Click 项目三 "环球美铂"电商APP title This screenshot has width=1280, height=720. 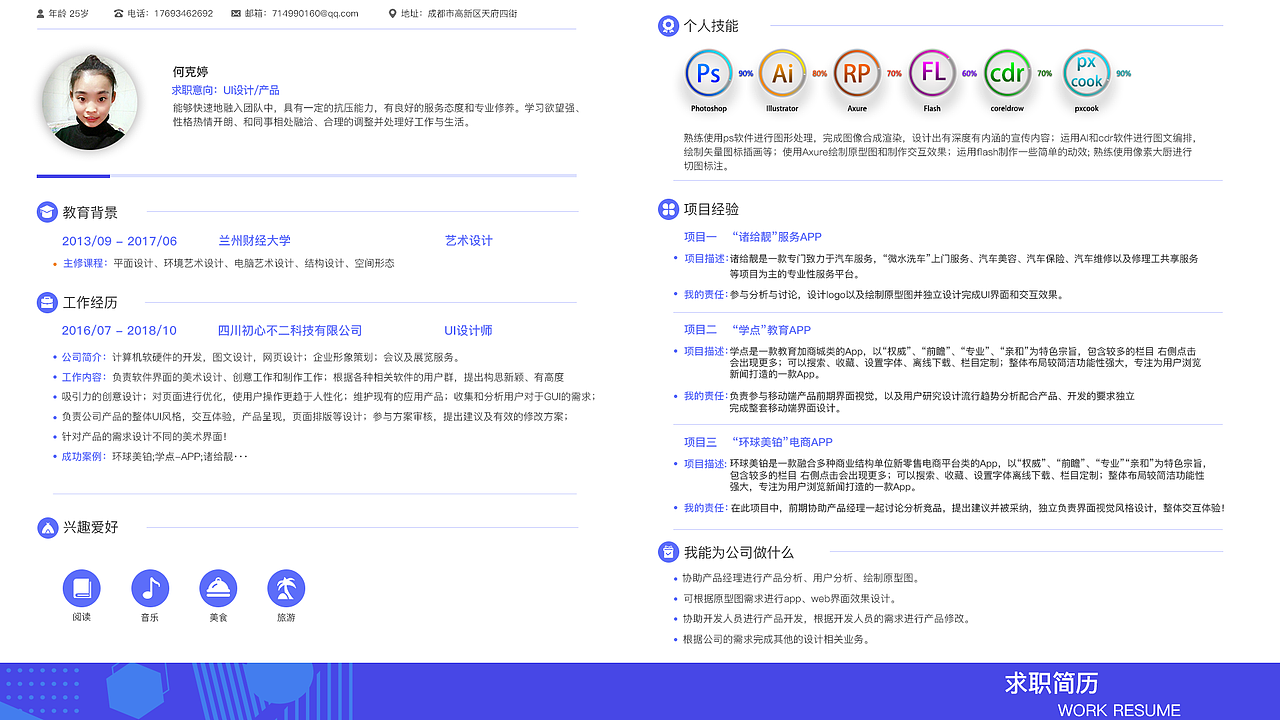click(x=758, y=442)
